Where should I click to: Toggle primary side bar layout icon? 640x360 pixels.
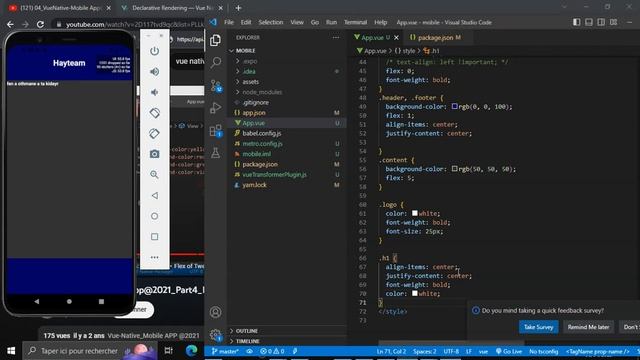576,22
